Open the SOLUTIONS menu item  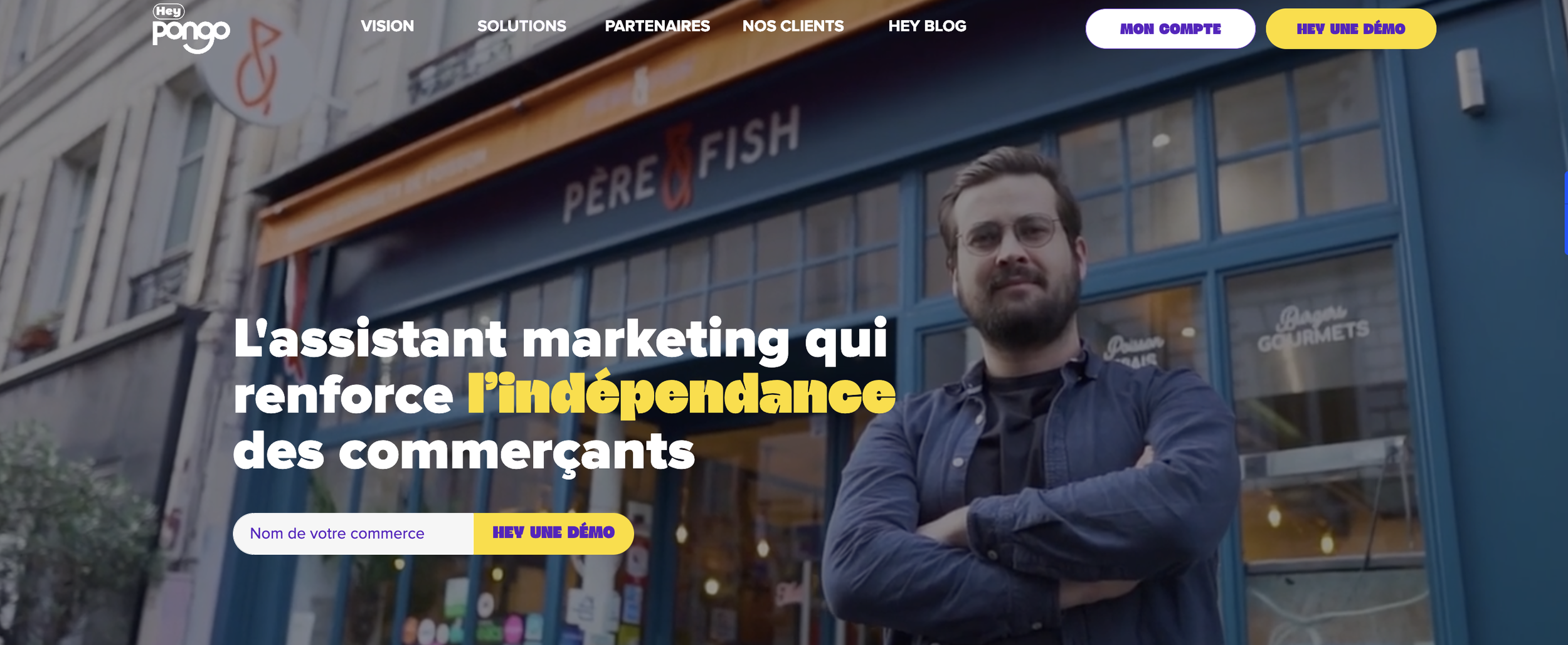point(521,26)
